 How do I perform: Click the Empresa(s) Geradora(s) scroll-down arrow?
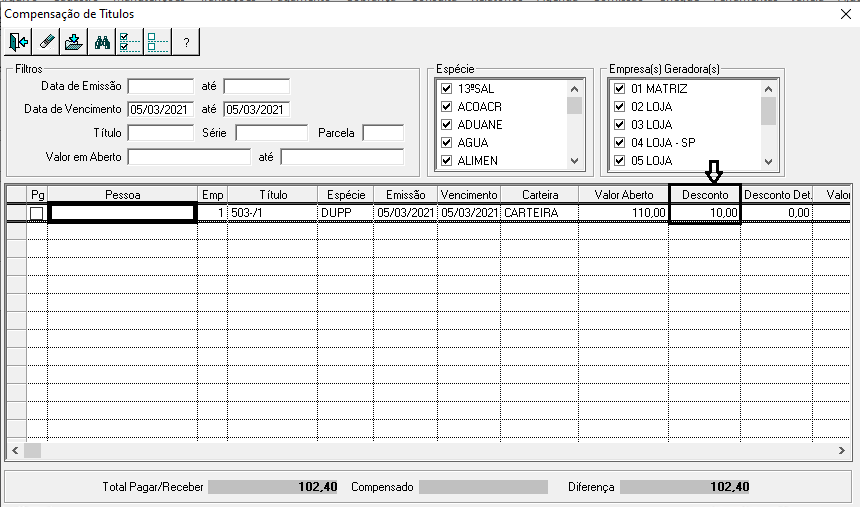pos(768,161)
